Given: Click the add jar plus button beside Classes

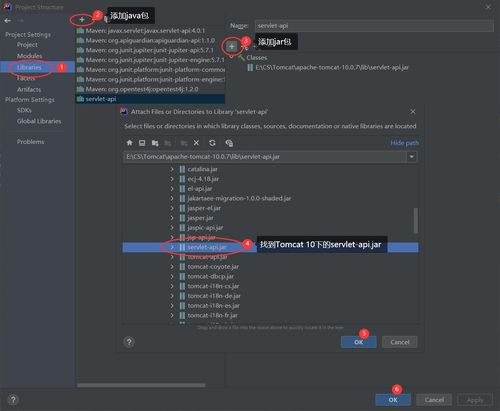Looking at the screenshot, I should [x=232, y=46].
